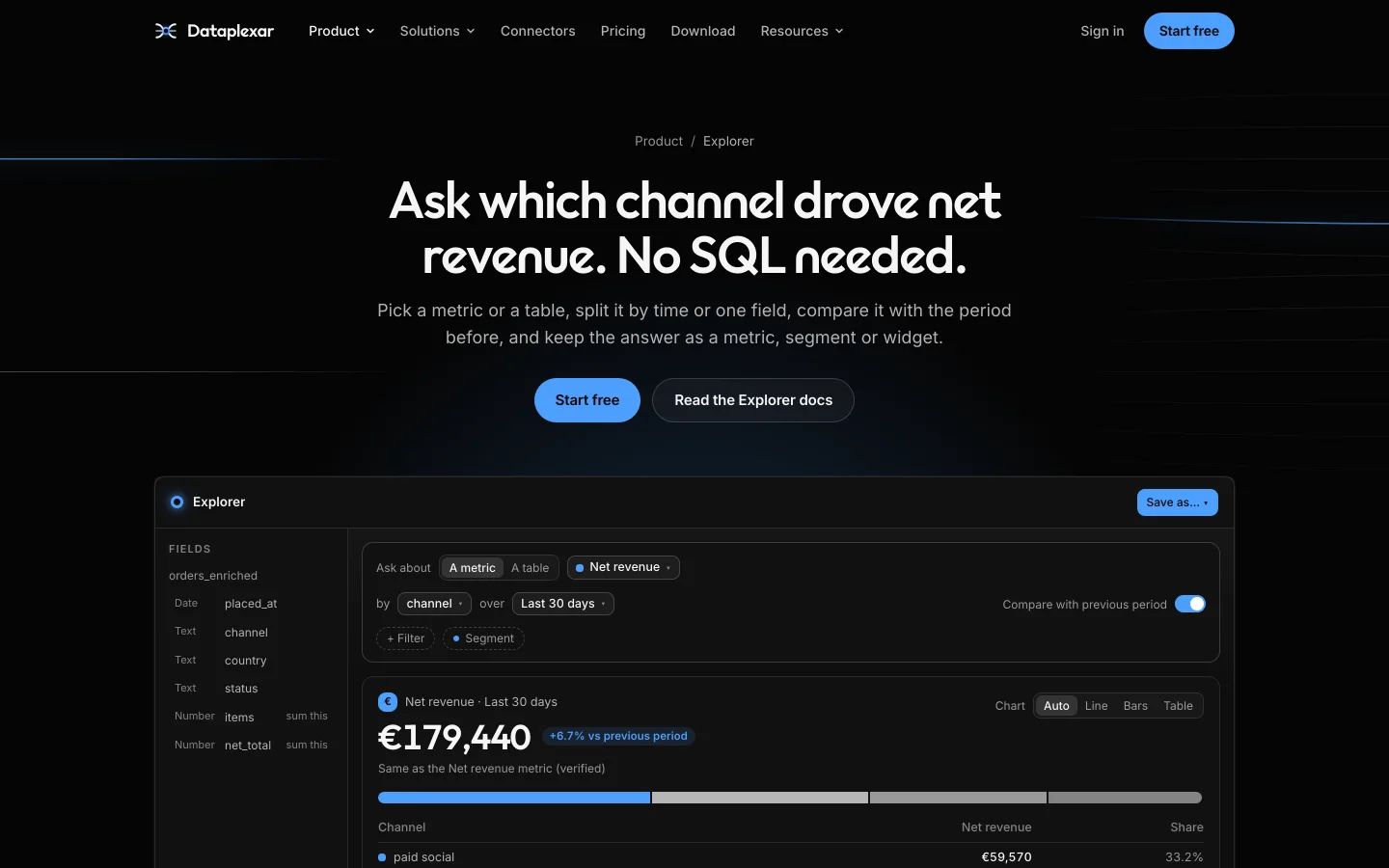Select the 'A table' option

[x=530, y=568]
